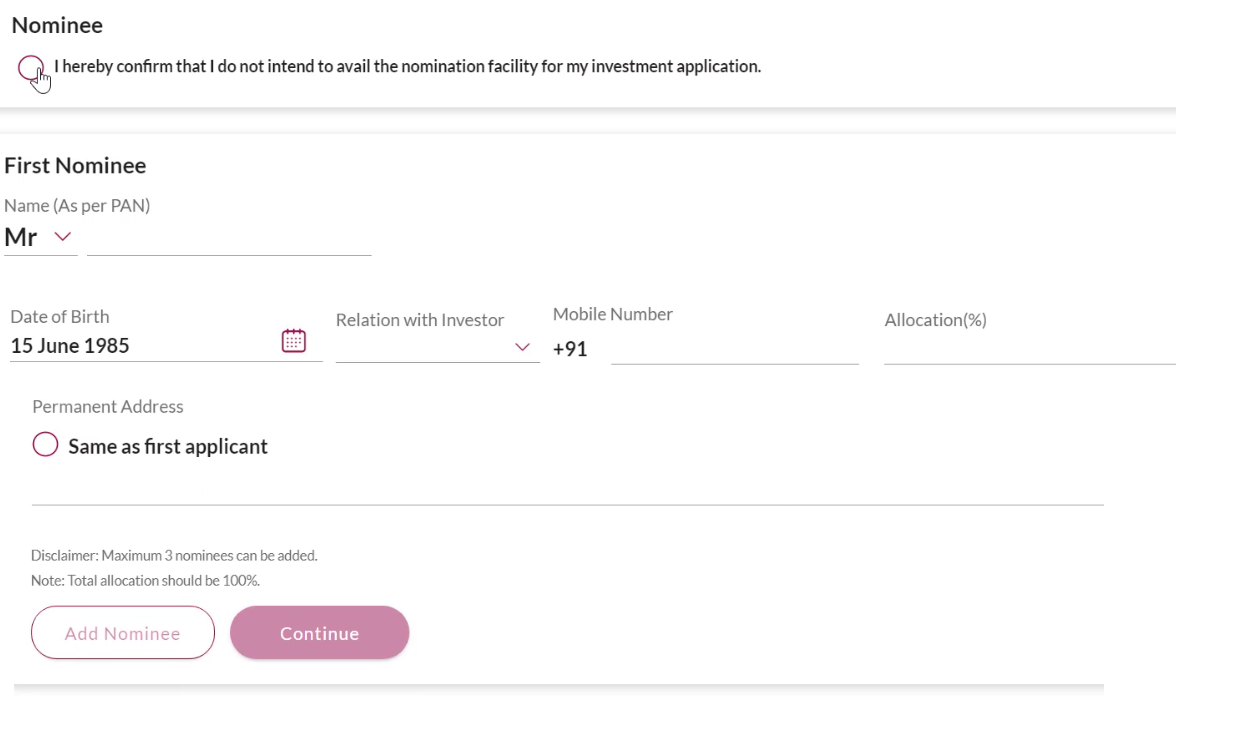Screen dimensions: 1248x756
Task: Open the Relation with Investor dropdown
Action: point(437,348)
